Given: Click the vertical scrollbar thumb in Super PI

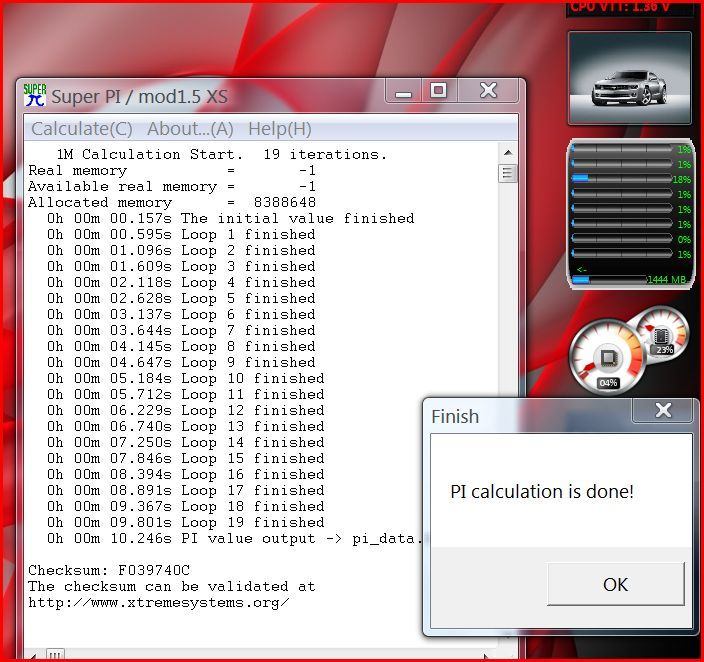Looking at the screenshot, I should click(x=508, y=173).
